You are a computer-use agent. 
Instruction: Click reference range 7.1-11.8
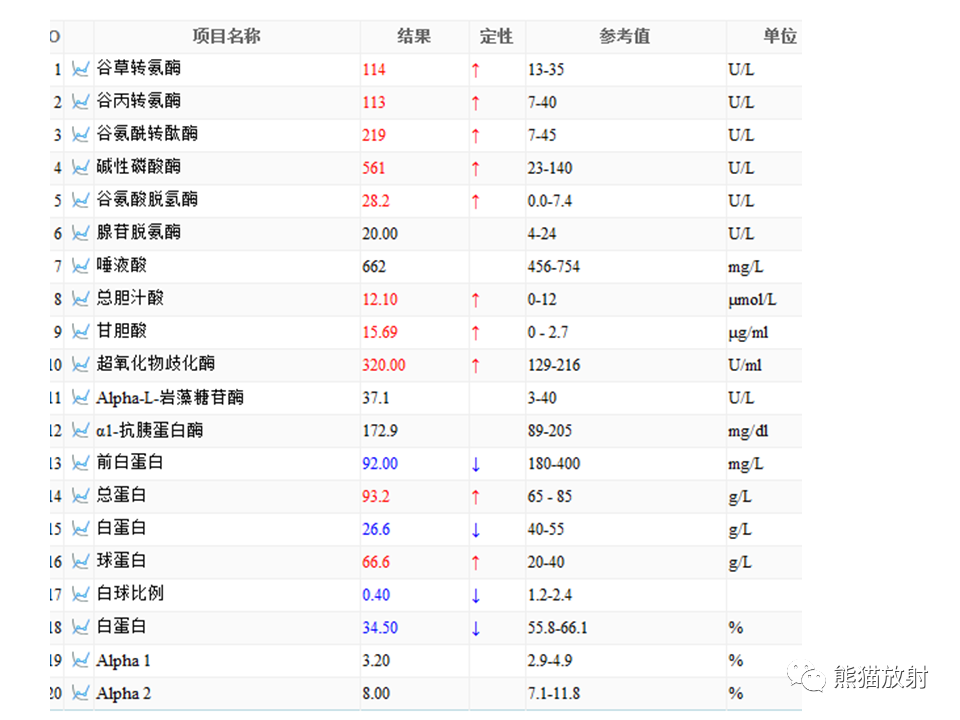[554, 693]
